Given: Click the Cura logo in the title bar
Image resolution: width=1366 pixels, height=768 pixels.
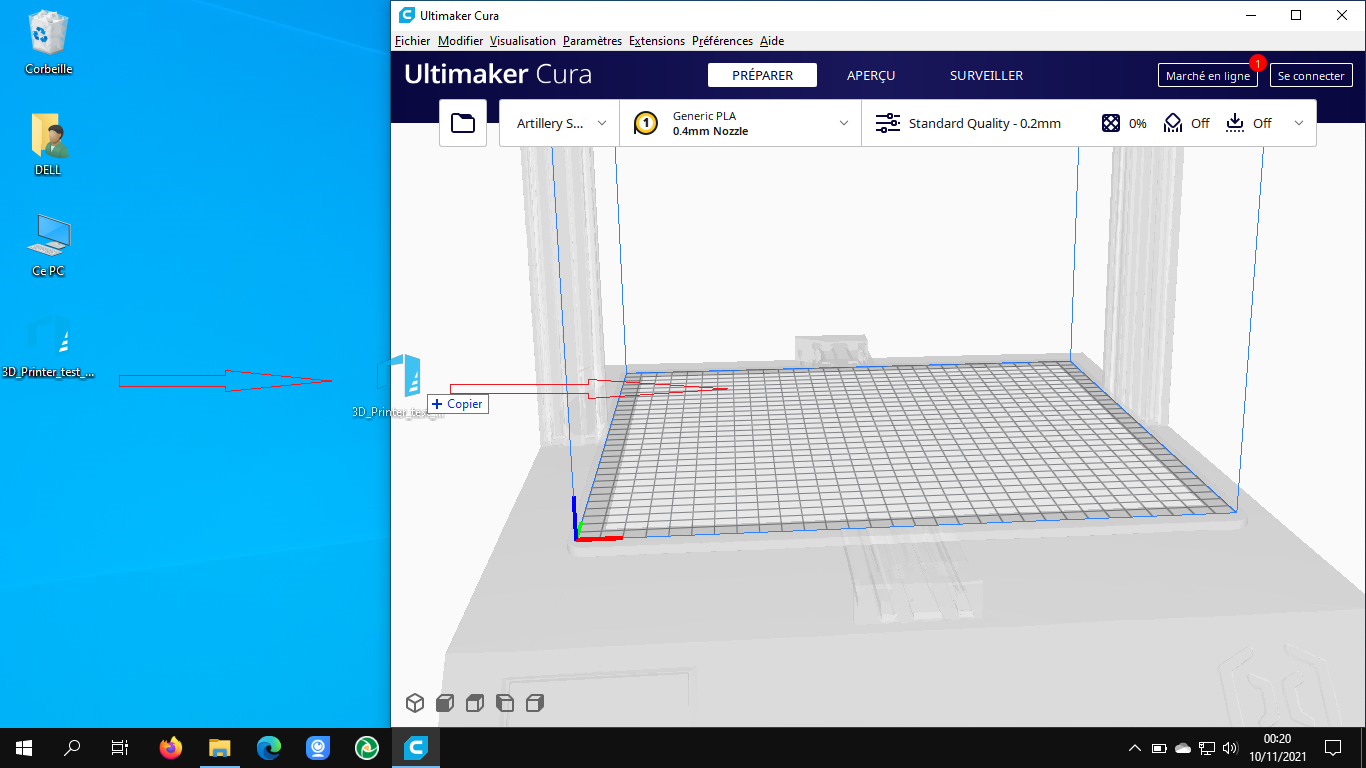Looking at the screenshot, I should (406, 15).
